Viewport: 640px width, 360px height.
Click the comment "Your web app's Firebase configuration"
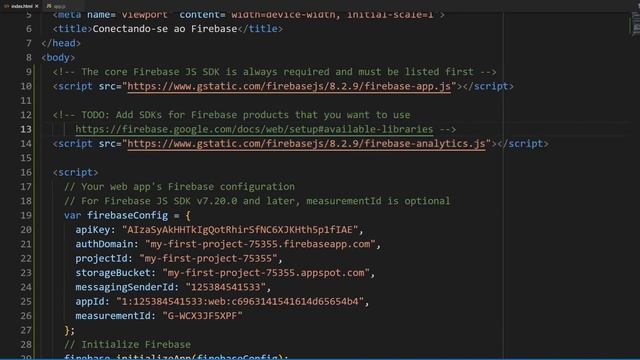click(179, 187)
